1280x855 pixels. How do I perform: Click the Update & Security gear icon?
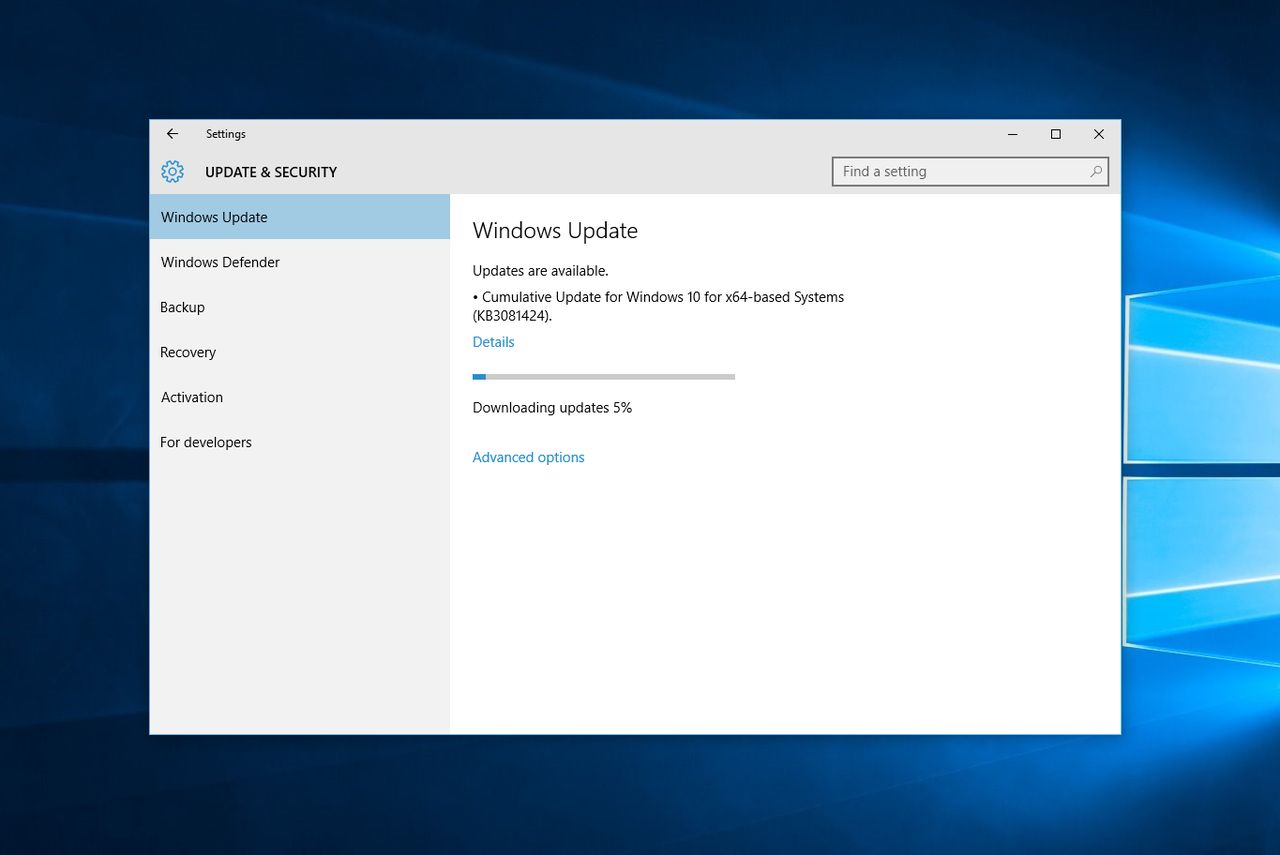(x=173, y=172)
